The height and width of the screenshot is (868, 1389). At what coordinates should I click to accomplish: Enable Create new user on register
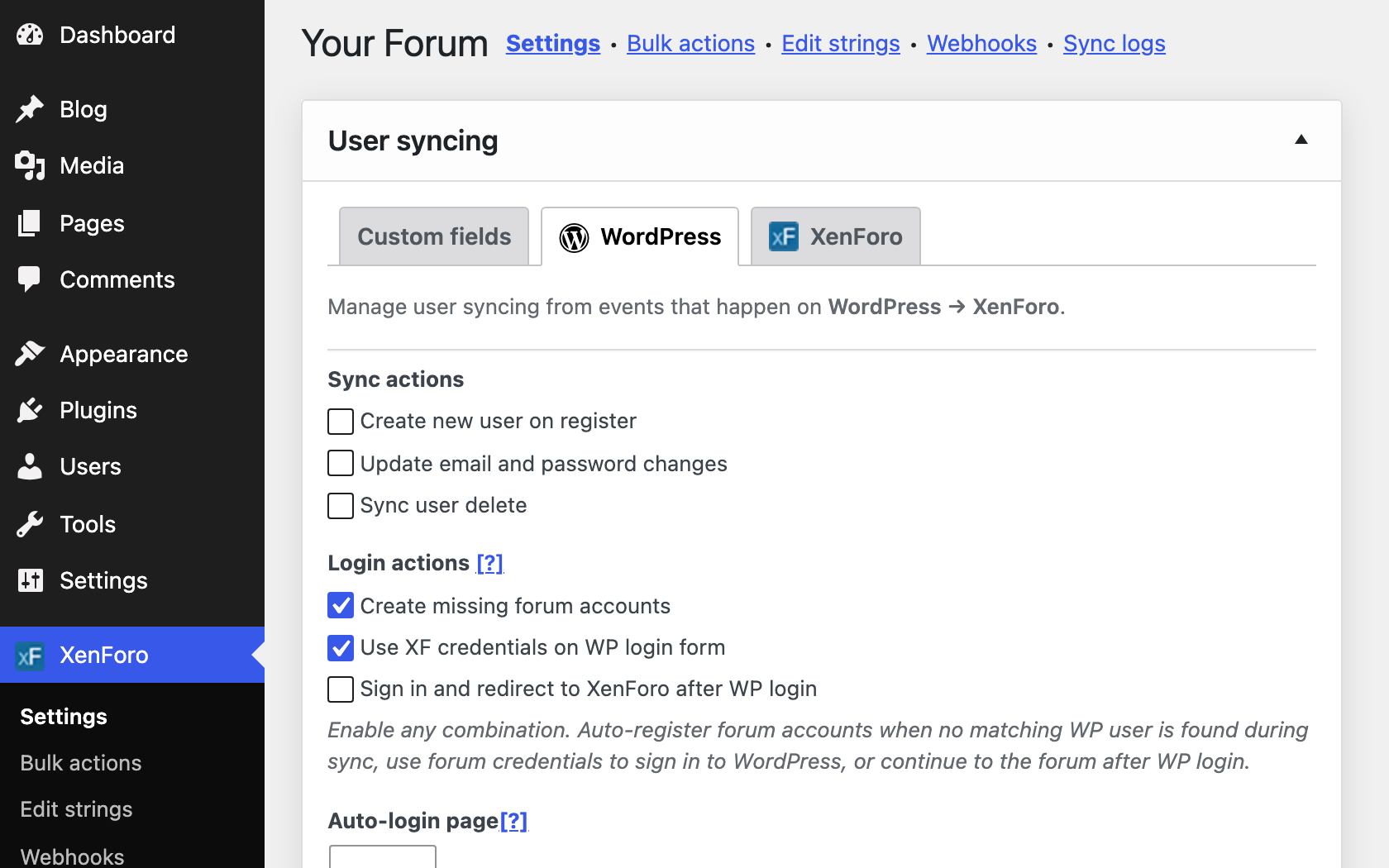pyautogui.click(x=341, y=422)
